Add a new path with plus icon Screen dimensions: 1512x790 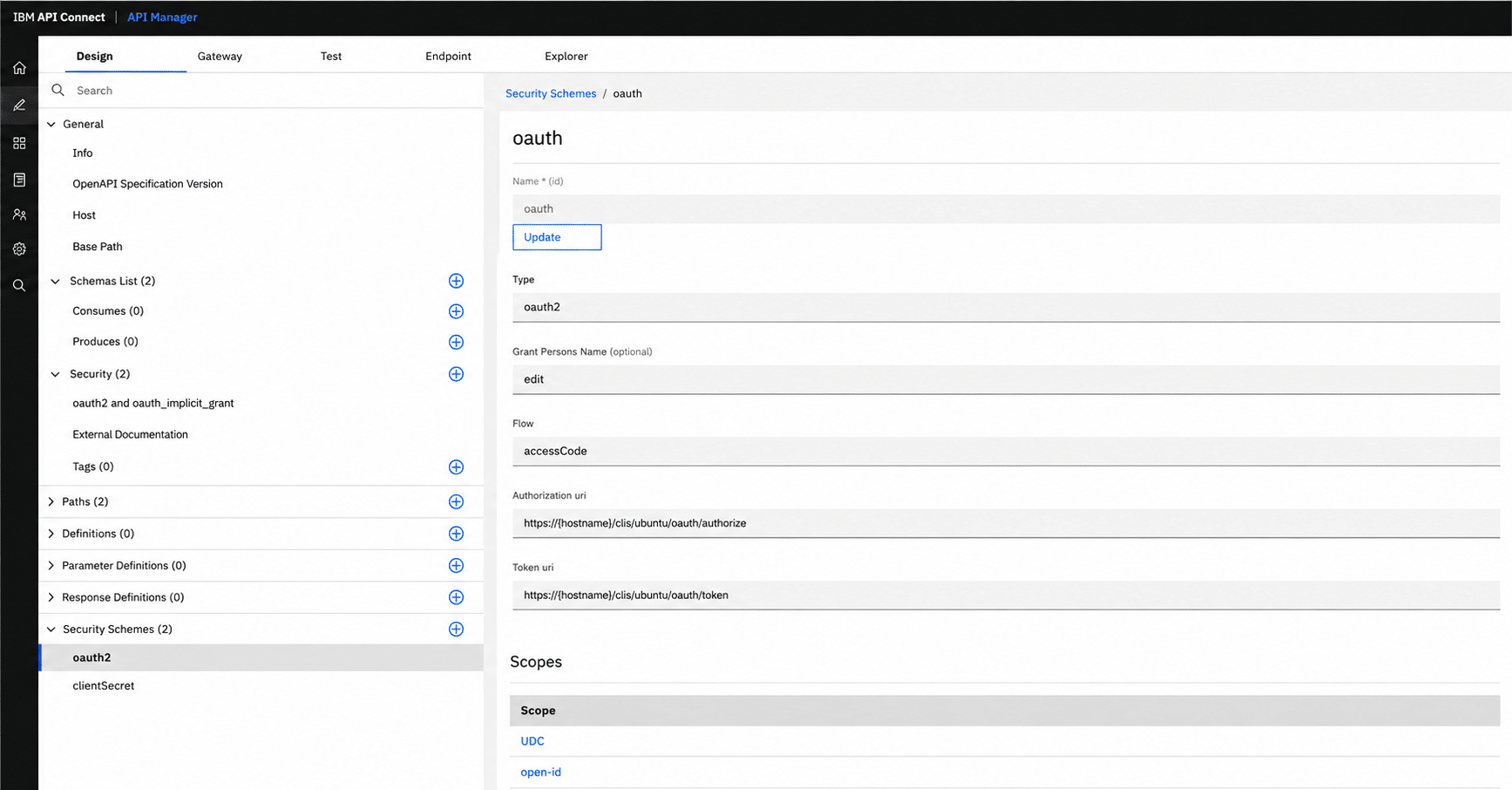[x=456, y=501]
